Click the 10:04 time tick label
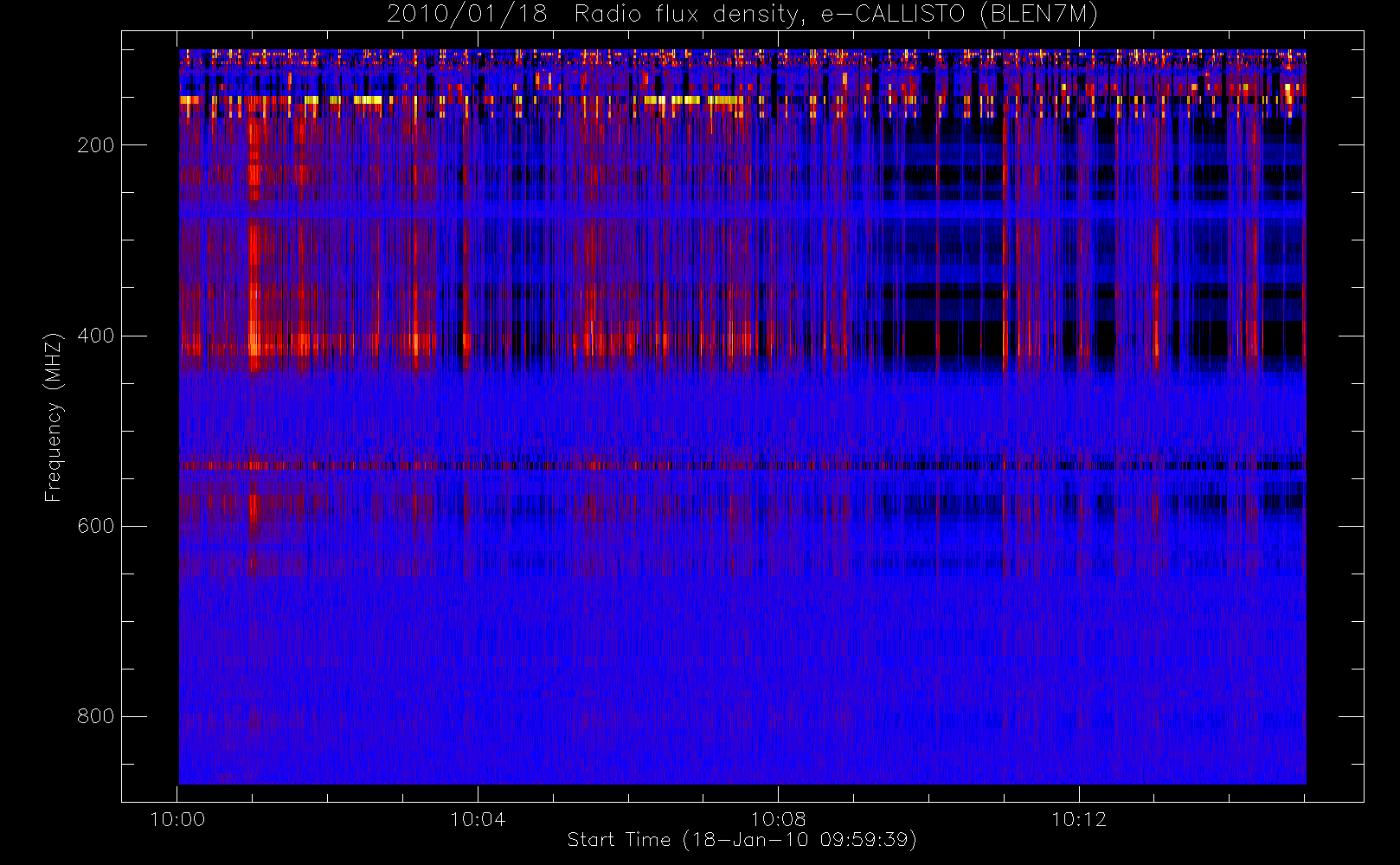 pyautogui.click(x=478, y=819)
